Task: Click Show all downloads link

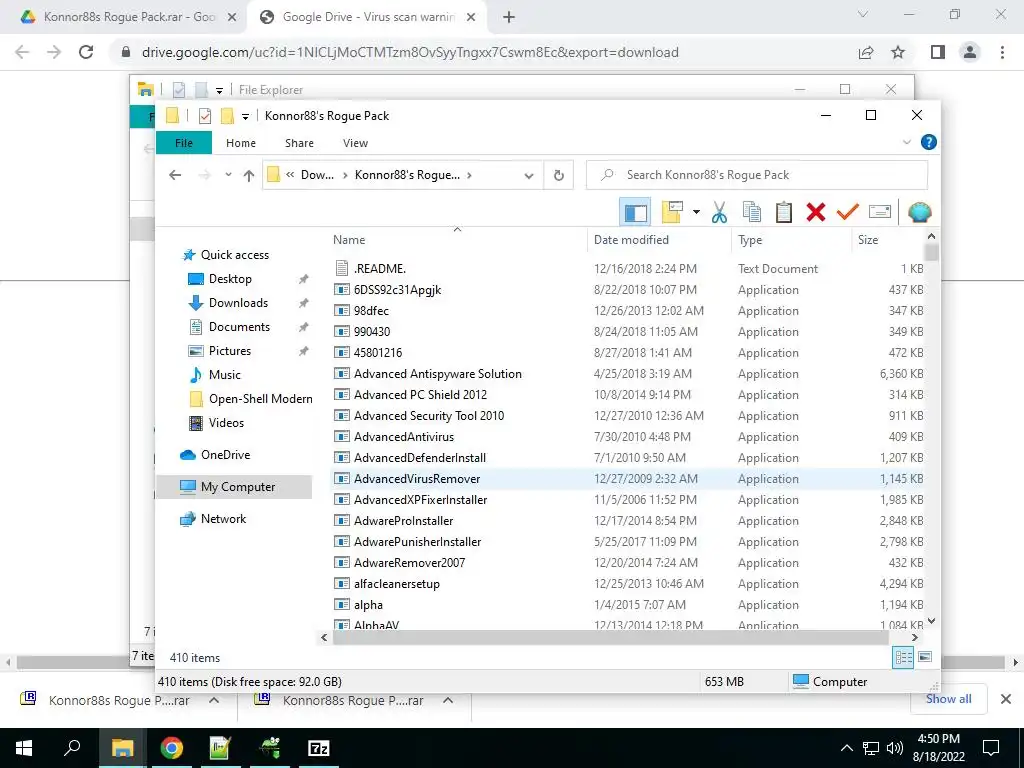Action: click(x=948, y=699)
